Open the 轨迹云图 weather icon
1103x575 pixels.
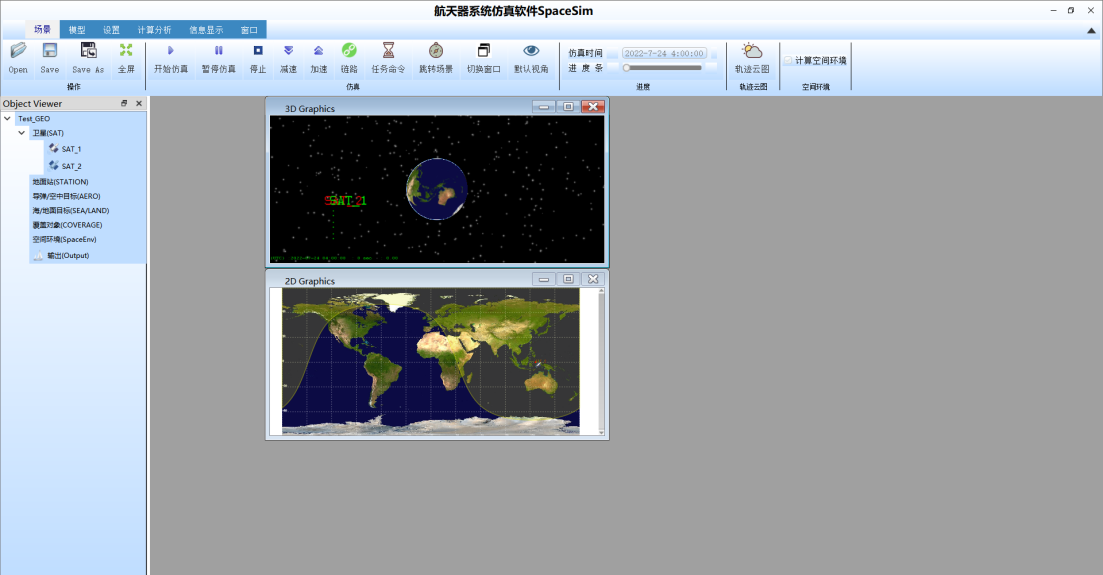click(752, 51)
